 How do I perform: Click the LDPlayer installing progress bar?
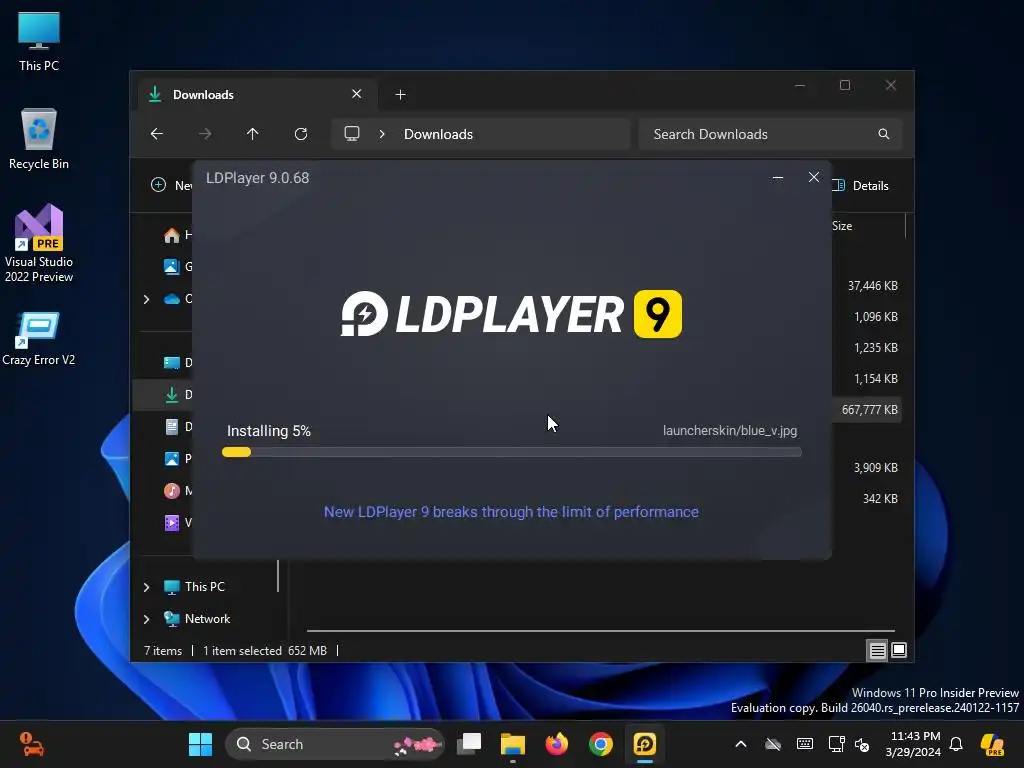tap(511, 452)
